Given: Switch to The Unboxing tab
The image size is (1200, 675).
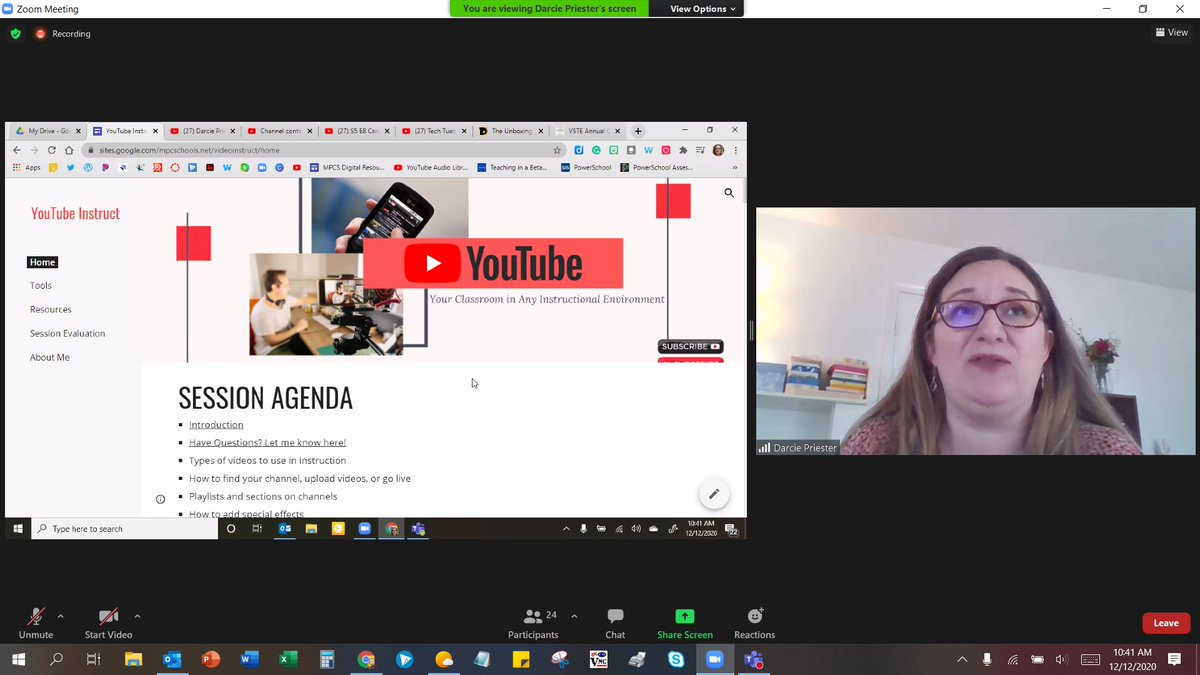Looking at the screenshot, I should (512, 131).
